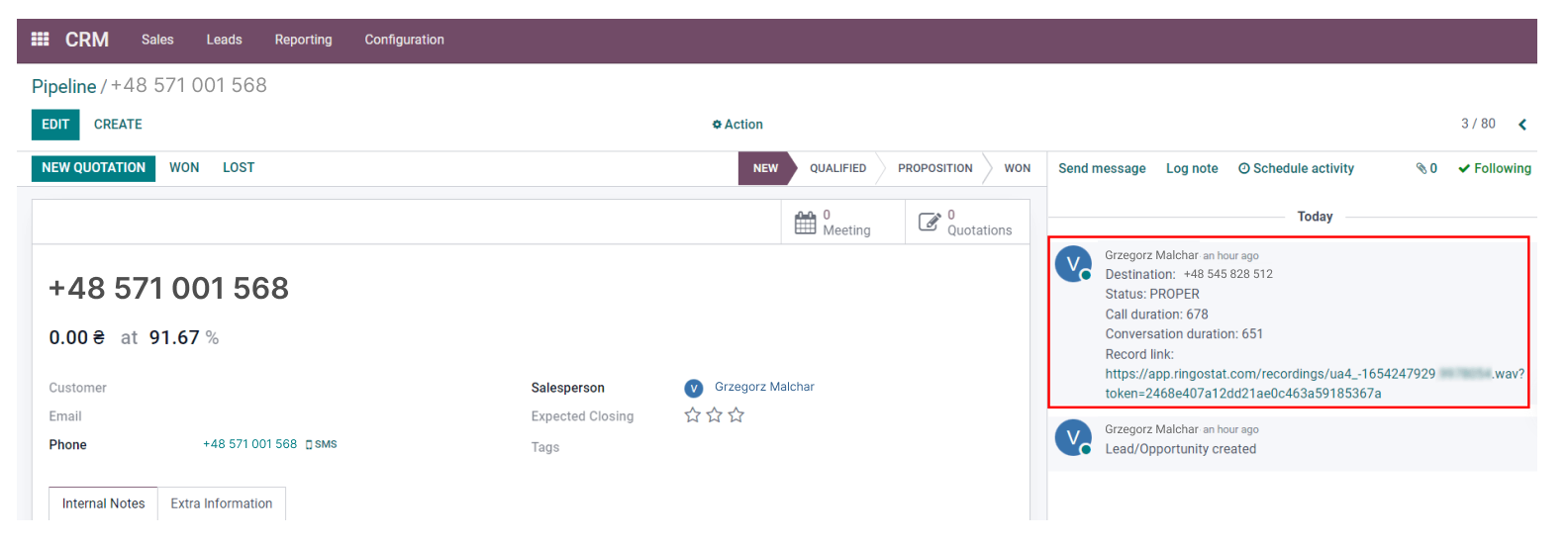Click the Status: PROPER line

pos(1152,294)
